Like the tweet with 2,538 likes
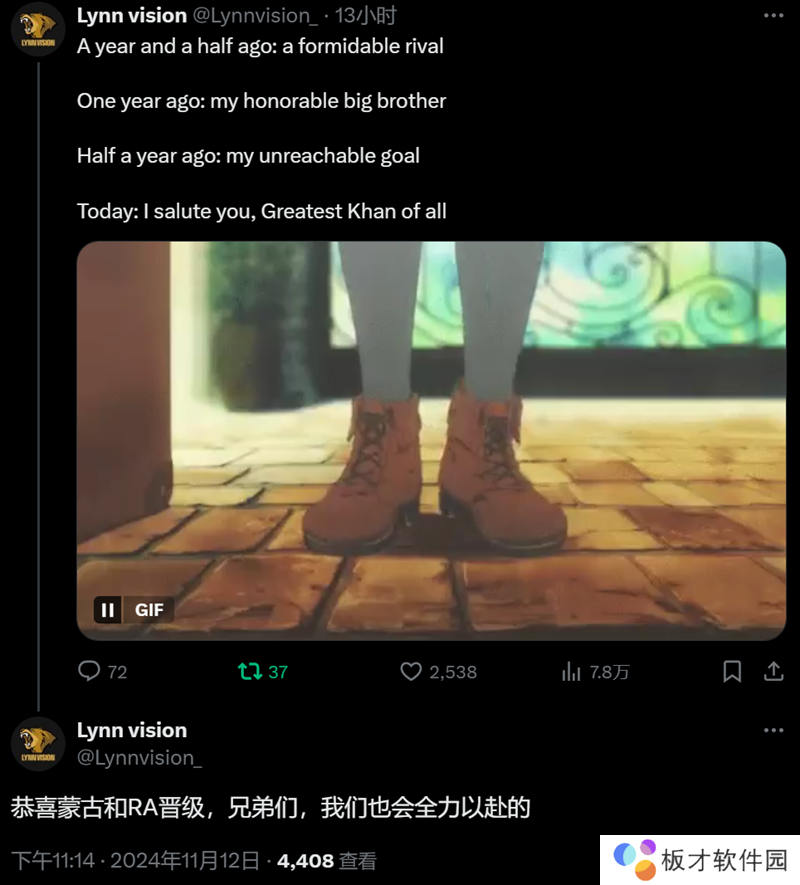 (x=438, y=672)
